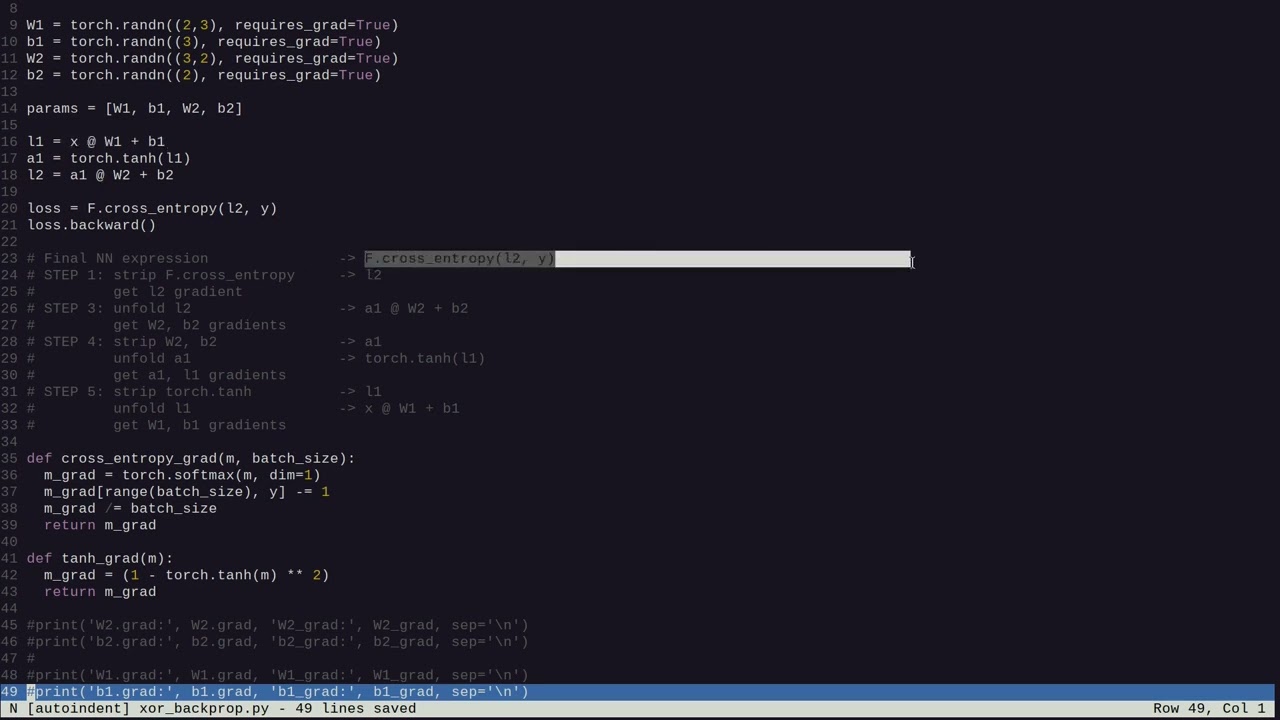Click the 'STEP 3: unfold l2' comment
This screenshot has height=720, width=1280.
coord(117,308)
